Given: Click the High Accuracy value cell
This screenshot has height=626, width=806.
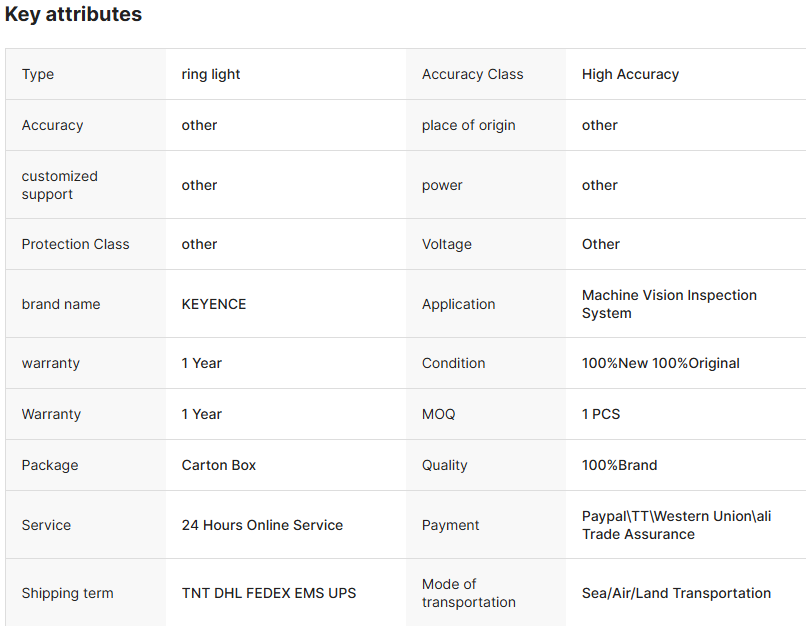Looking at the screenshot, I should pyautogui.click(x=630, y=74).
